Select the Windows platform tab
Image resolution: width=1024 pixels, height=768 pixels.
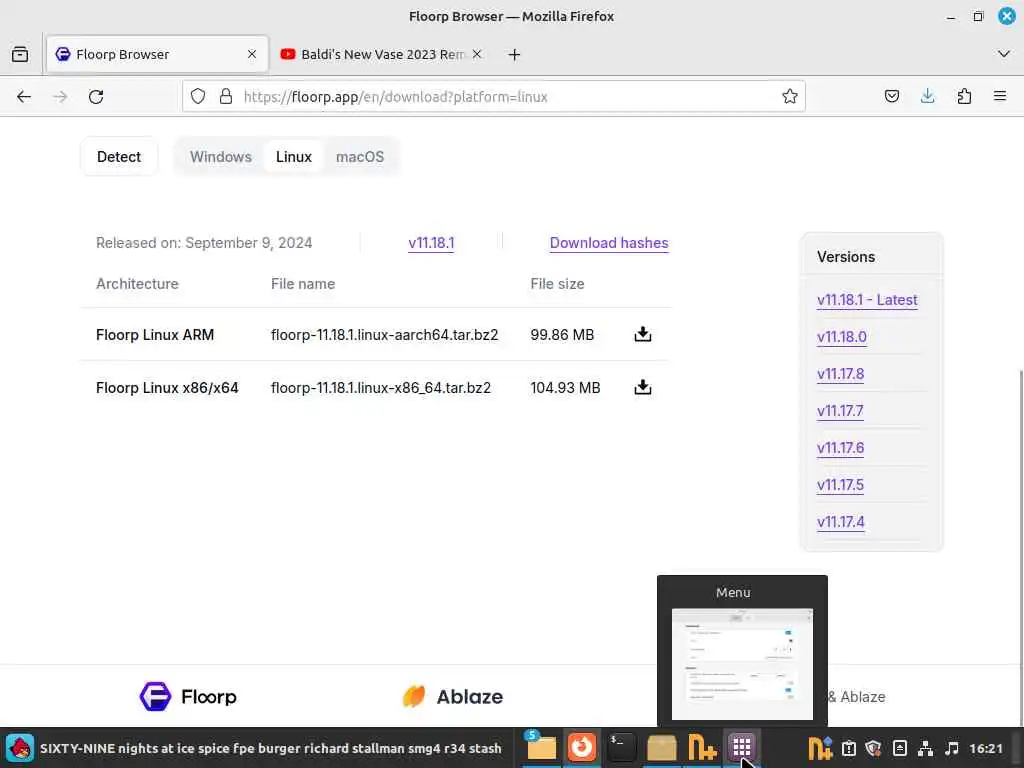click(x=221, y=157)
